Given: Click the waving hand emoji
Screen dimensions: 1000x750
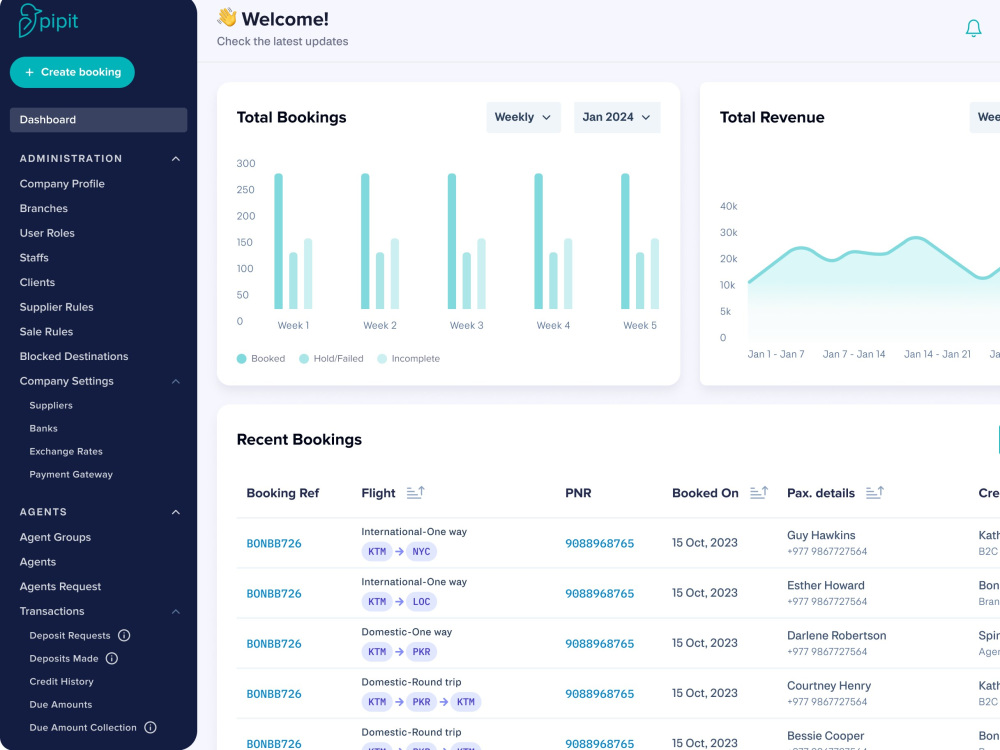Looking at the screenshot, I should (226, 18).
